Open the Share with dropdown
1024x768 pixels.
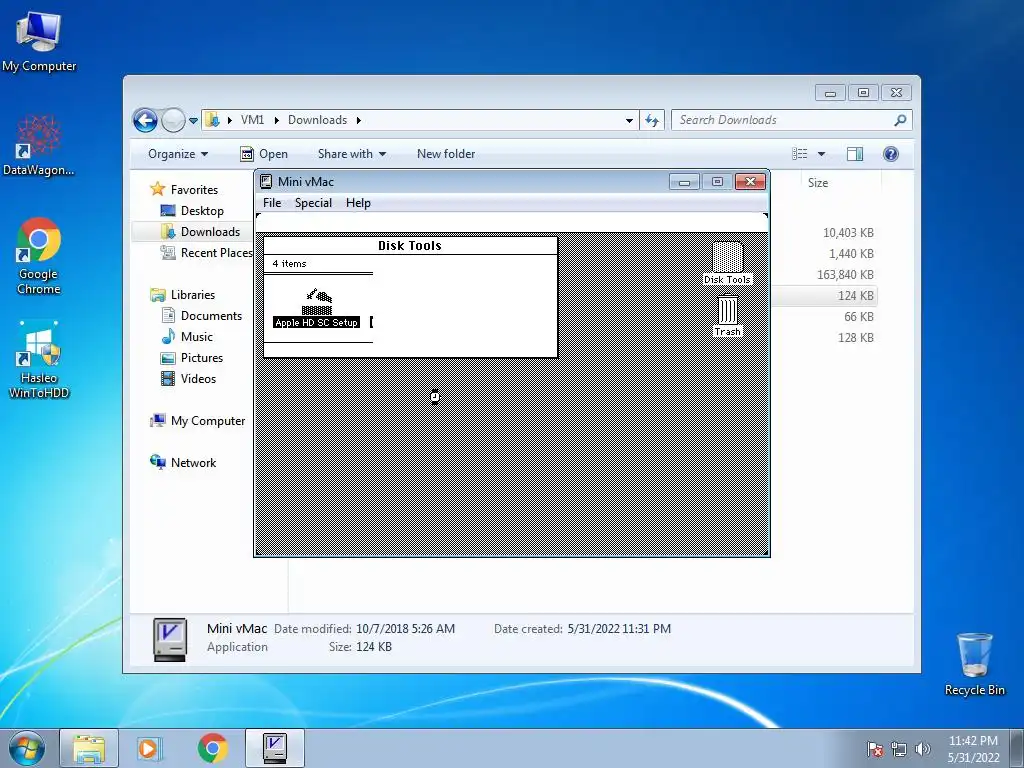(351, 154)
